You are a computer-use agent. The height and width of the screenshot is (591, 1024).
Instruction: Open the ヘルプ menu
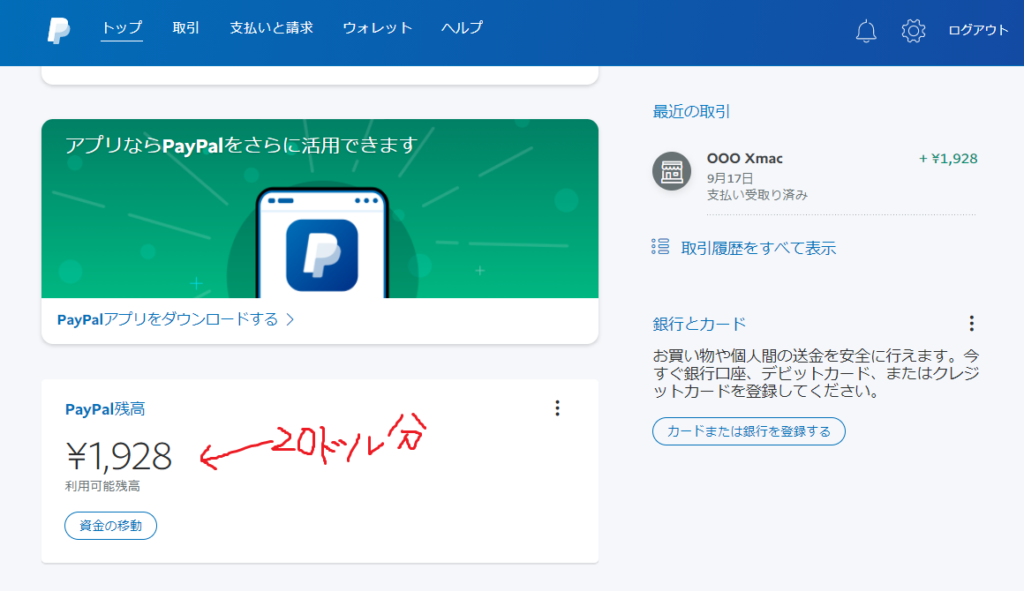[x=462, y=28]
